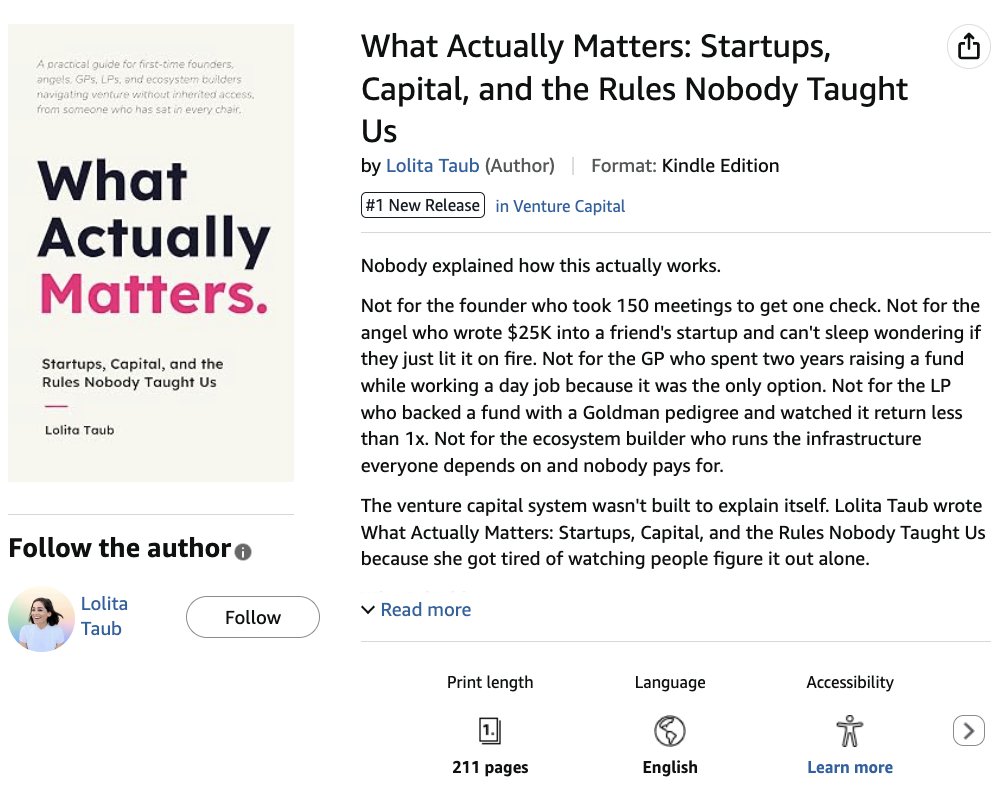Click the book title heading
This screenshot has height=798, width=1000.
point(635,89)
